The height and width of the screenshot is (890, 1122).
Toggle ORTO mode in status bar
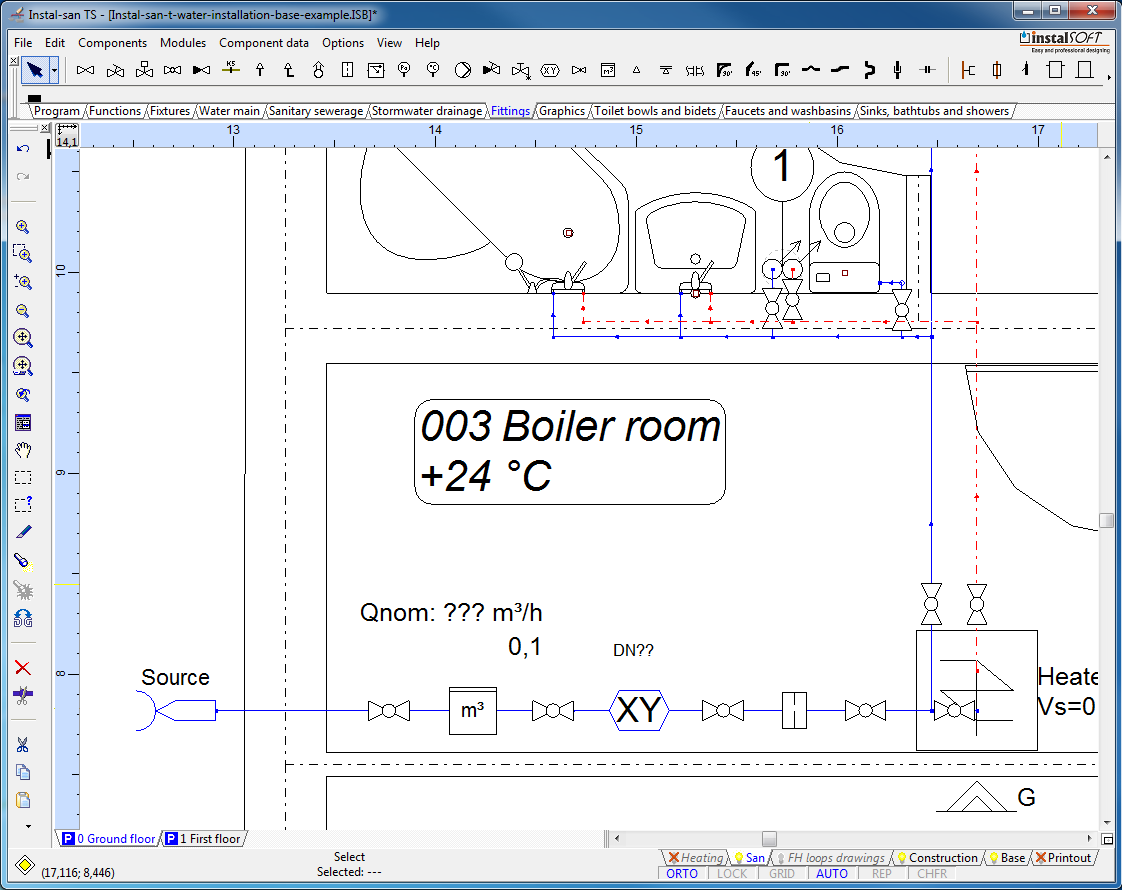(682, 873)
